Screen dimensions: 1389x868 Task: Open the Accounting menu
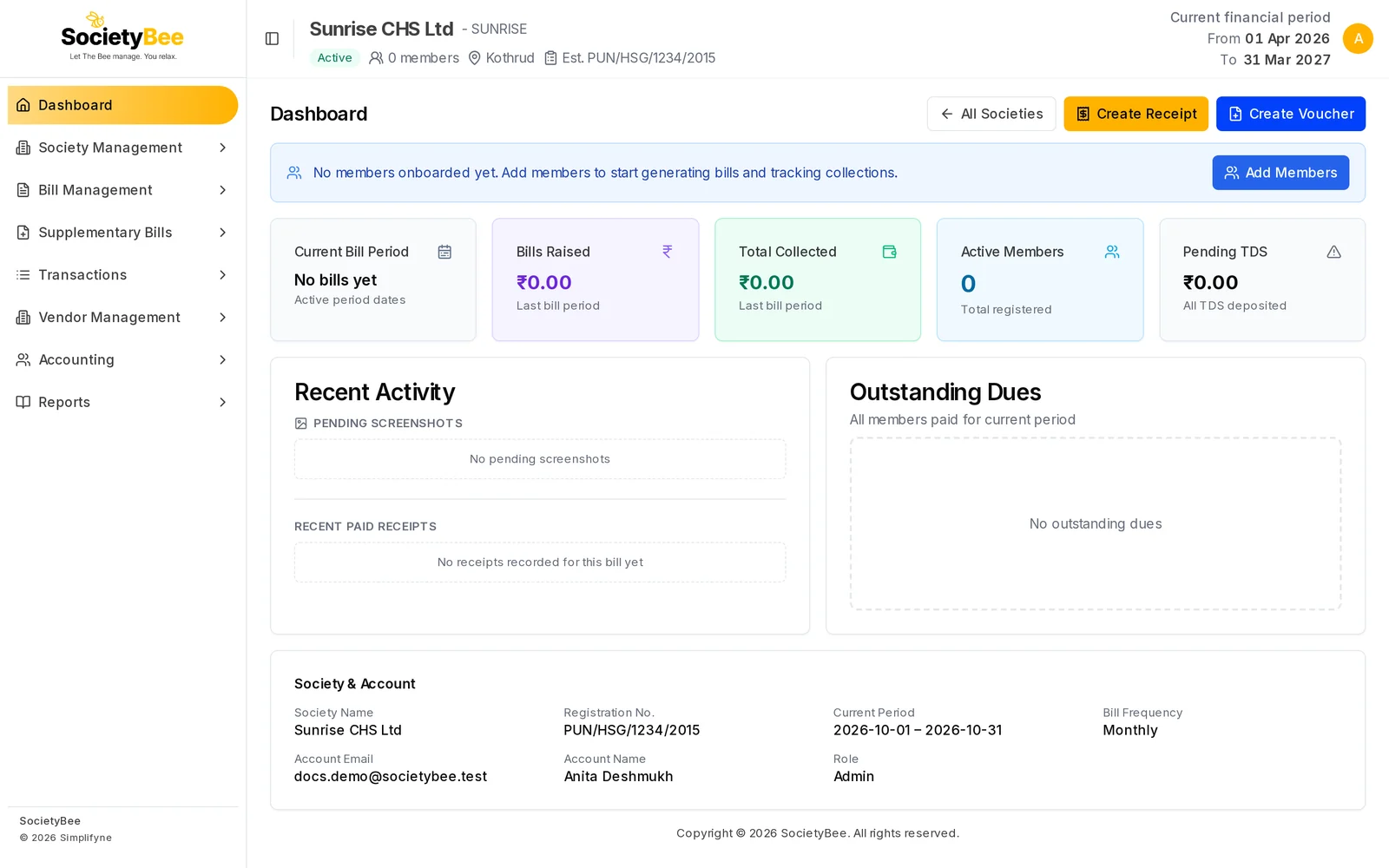pos(122,359)
